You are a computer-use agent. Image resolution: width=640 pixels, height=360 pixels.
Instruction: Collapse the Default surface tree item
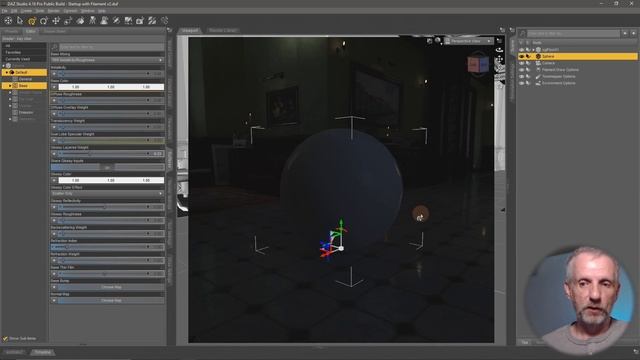coord(6,72)
